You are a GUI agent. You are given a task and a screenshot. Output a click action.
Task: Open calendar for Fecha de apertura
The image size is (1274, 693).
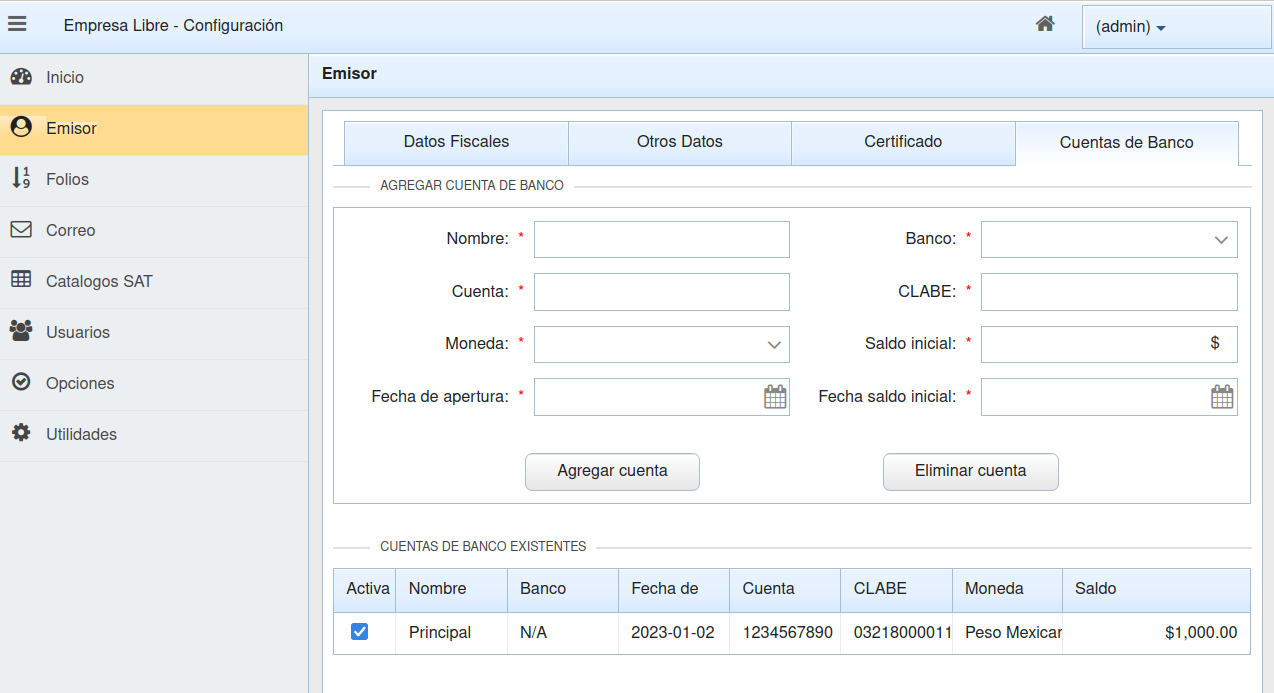[x=775, y=397]
